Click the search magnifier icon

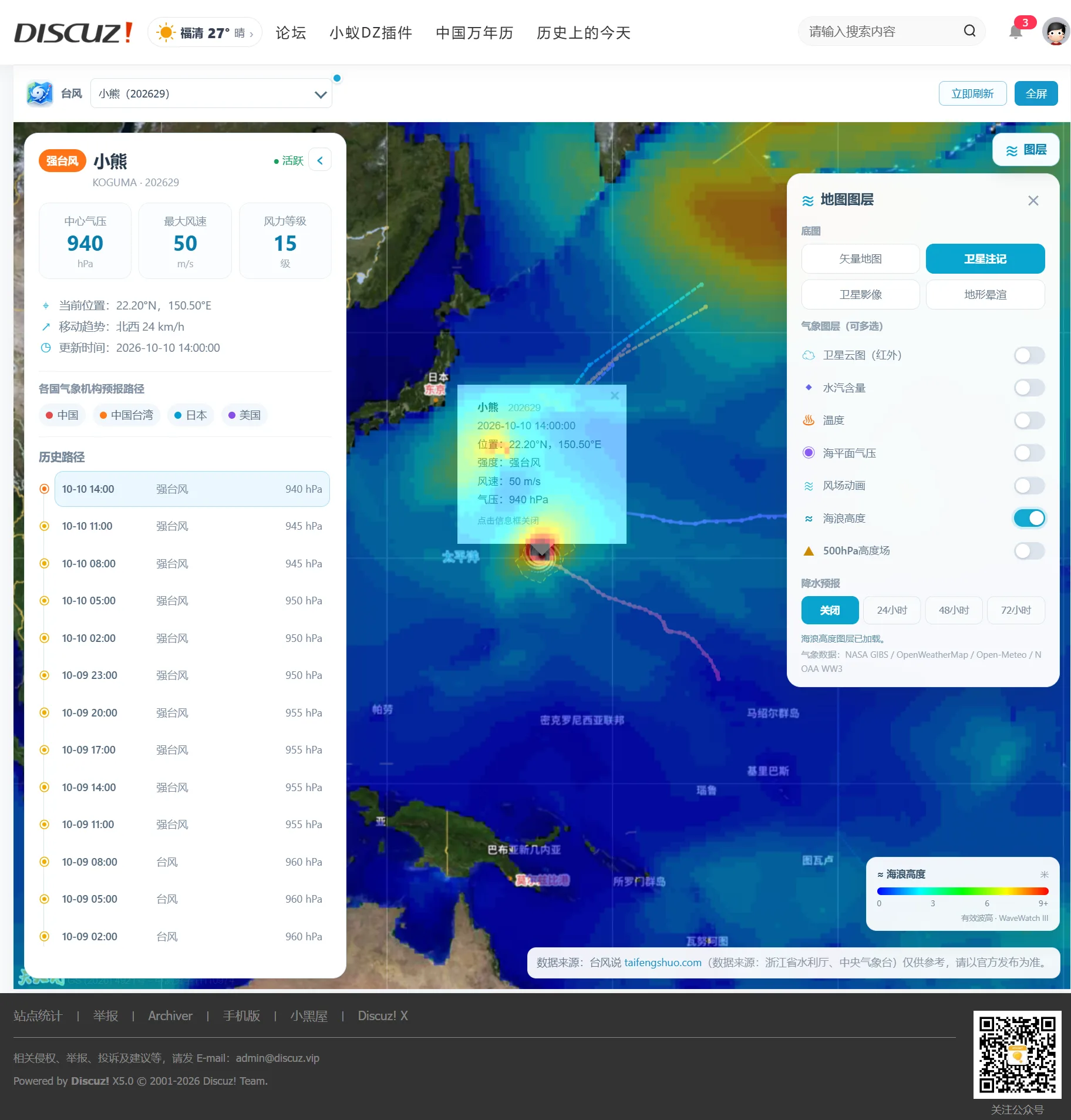(969, 31)
